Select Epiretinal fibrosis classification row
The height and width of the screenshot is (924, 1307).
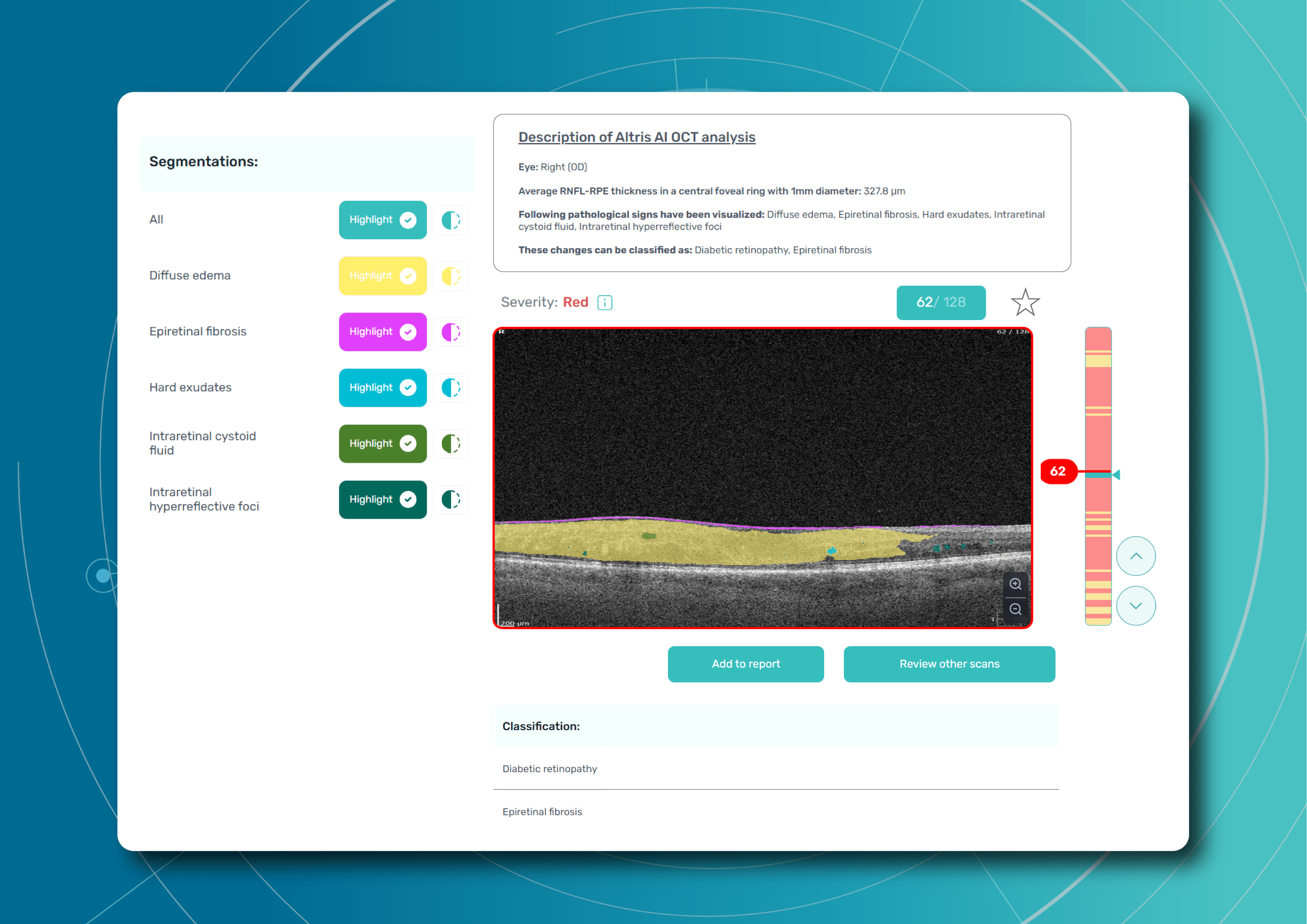point(775,811)
